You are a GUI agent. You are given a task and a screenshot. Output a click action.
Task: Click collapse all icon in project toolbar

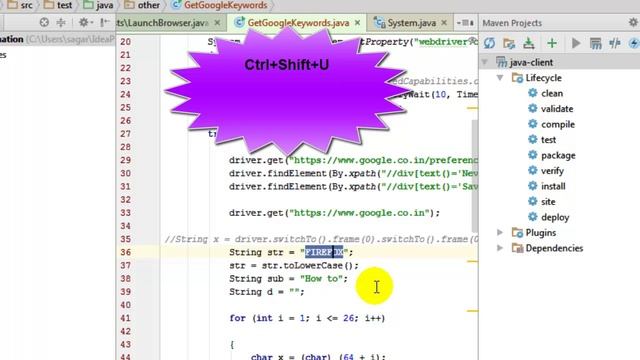[61, 22]
